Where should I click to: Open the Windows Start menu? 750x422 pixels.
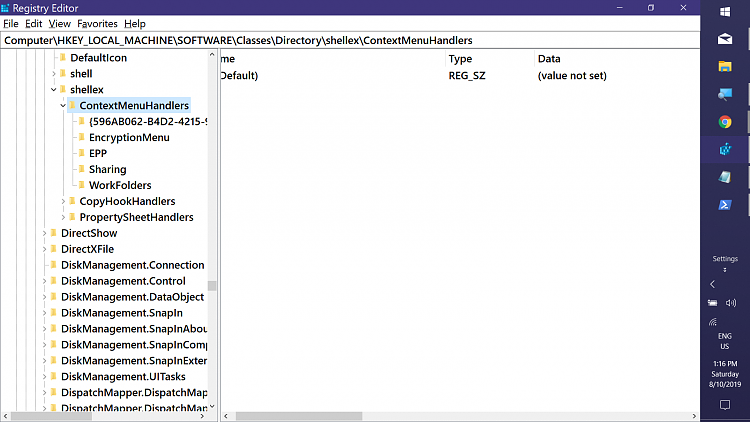click(x=725, y=11)
